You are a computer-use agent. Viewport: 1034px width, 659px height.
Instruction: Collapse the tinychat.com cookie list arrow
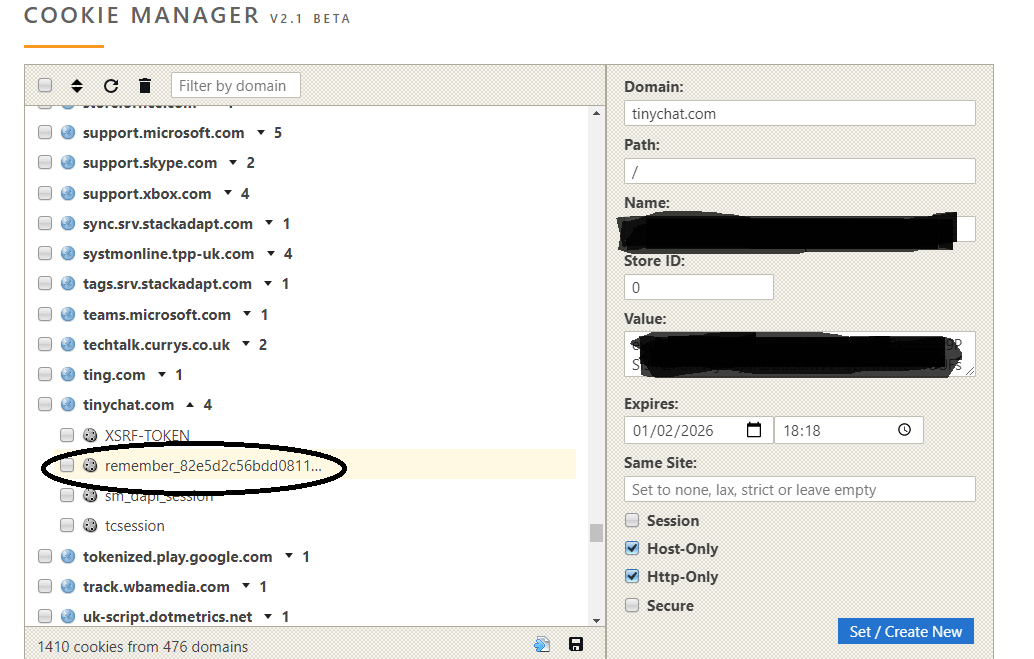(190, 404)
